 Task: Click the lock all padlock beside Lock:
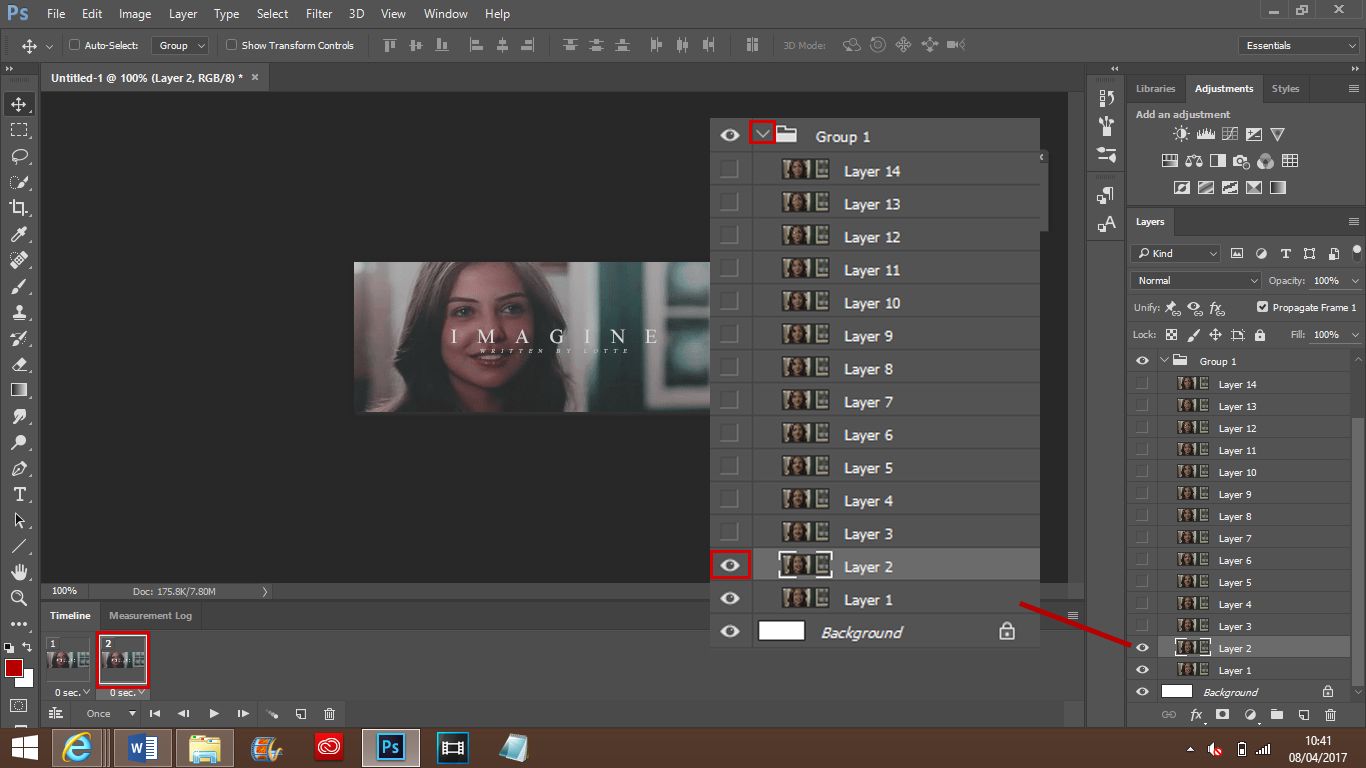click(x=1260, y=335)
